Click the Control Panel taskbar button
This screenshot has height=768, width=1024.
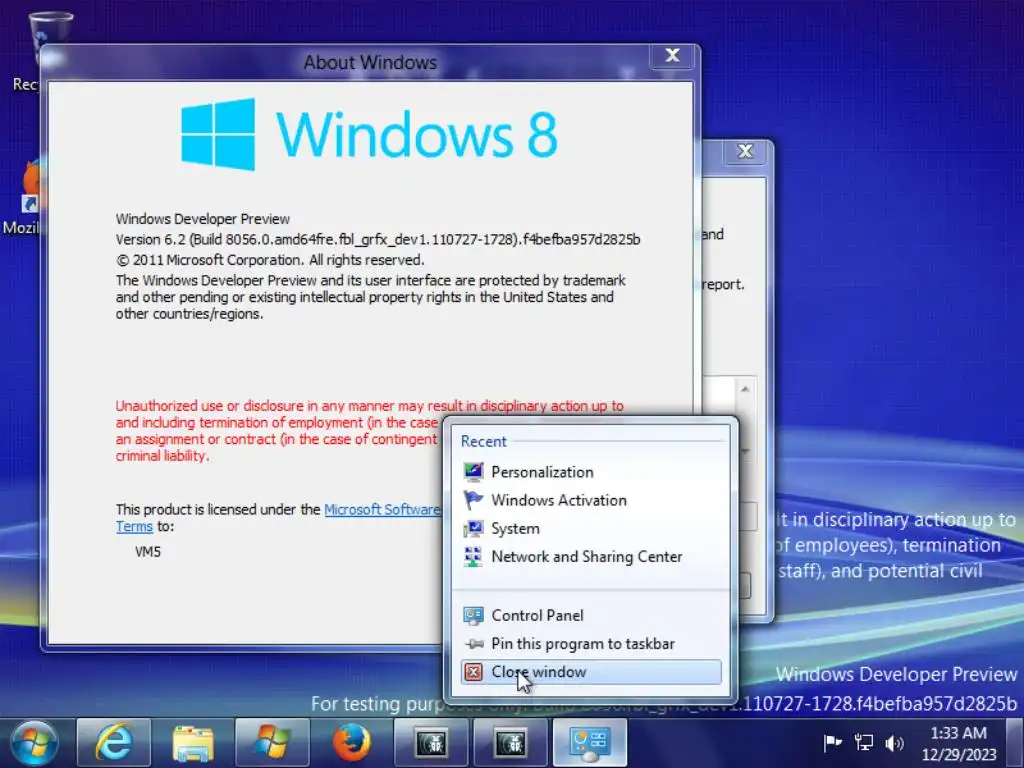click(x=590, y=743)
